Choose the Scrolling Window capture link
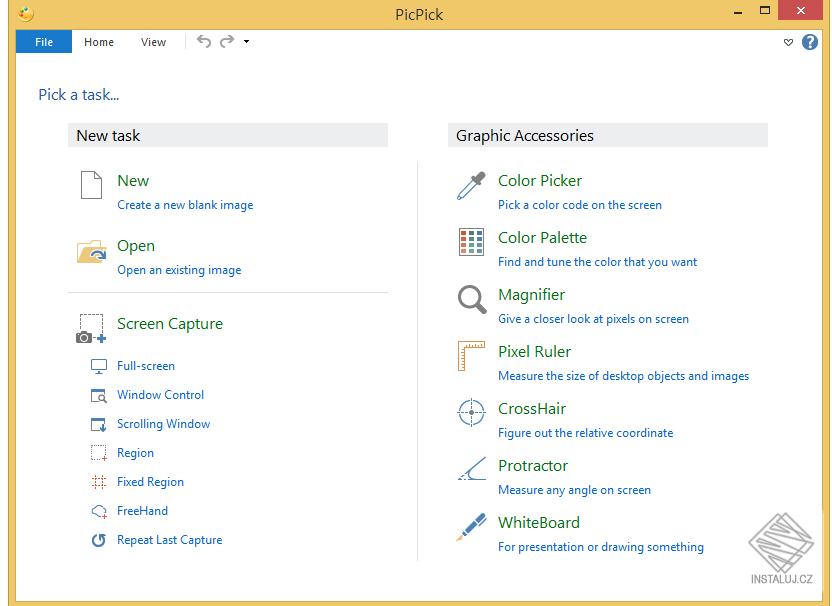832x606 pixels. [163, 424]
